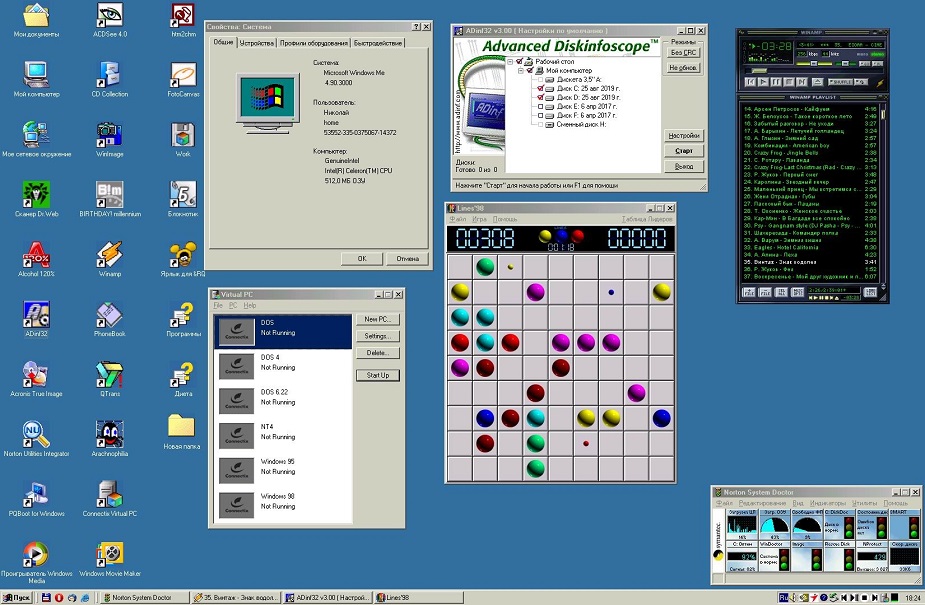This screenshot has width=925, height=605.
Task: Toggle the Диск C: checkbox in ADinf32
Action: tap(540, 88)
